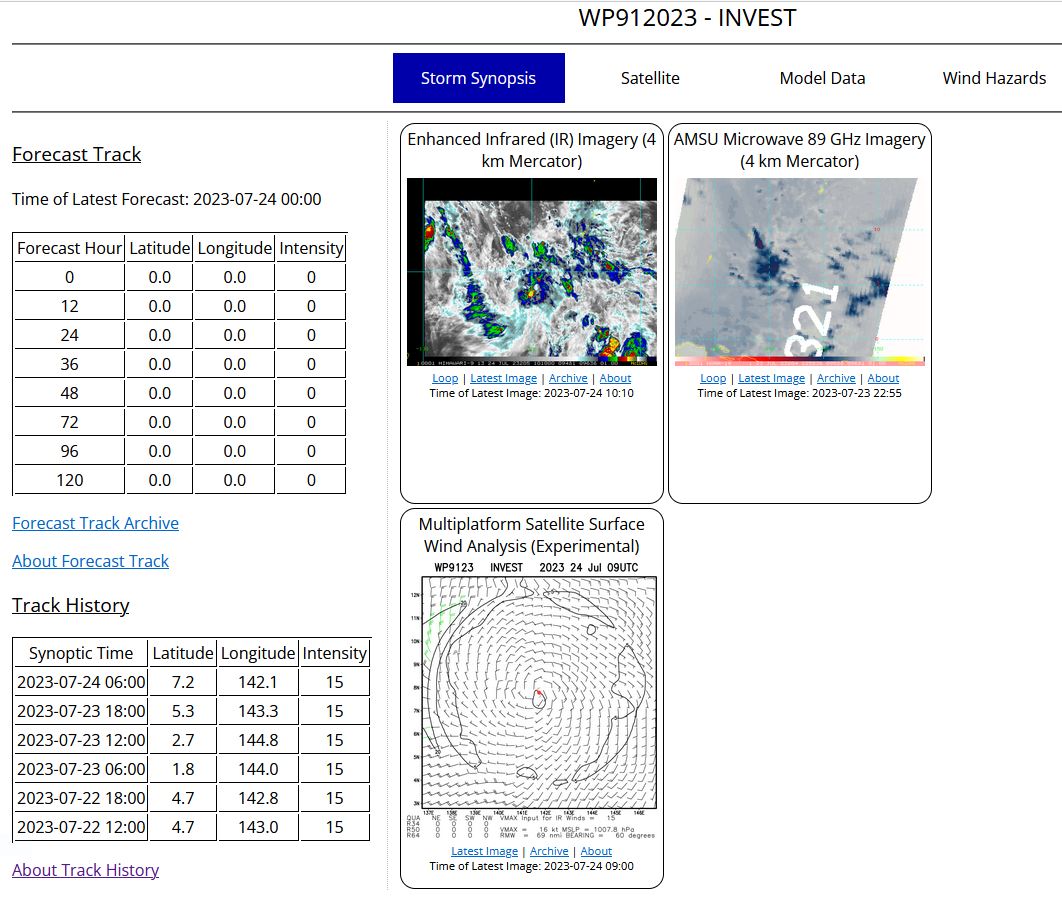The image size is (1062, 902).
Task: Click the Synoptic Time column header
Action: (81, 653)
